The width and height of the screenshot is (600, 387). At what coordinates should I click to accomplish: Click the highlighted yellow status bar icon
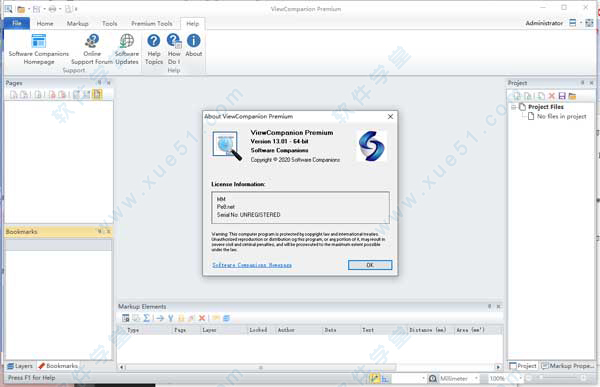pyautogui.click(x=374, y=378)
